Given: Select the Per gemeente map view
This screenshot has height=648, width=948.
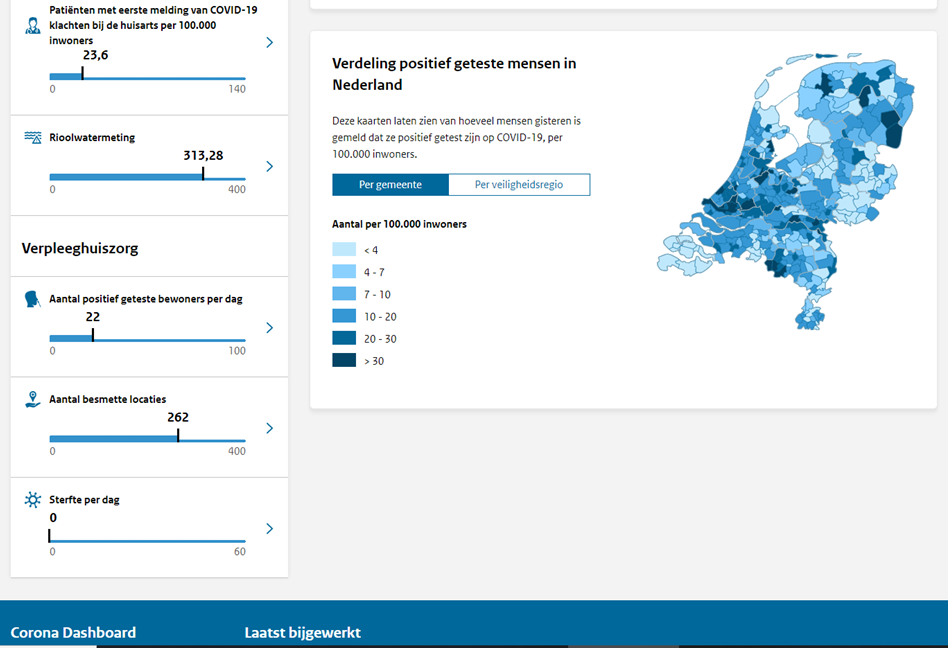Looking at the screenshot, I should click(x=390, y=185).
